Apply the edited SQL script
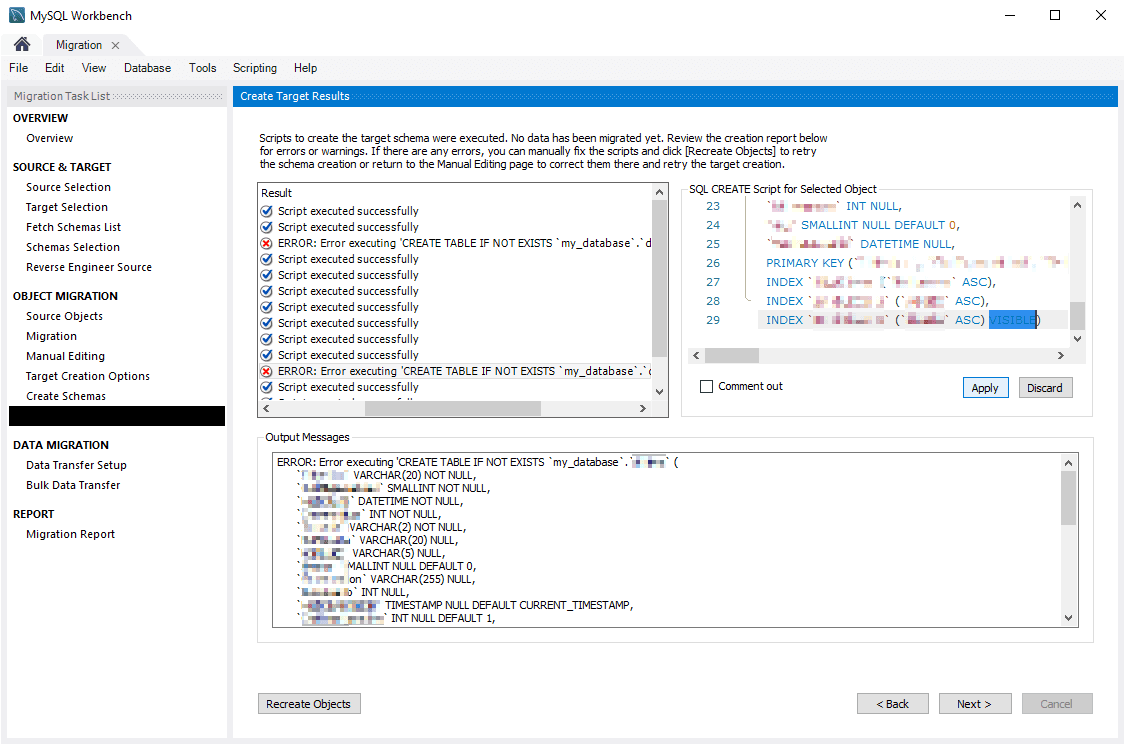 tap(985, 388)
